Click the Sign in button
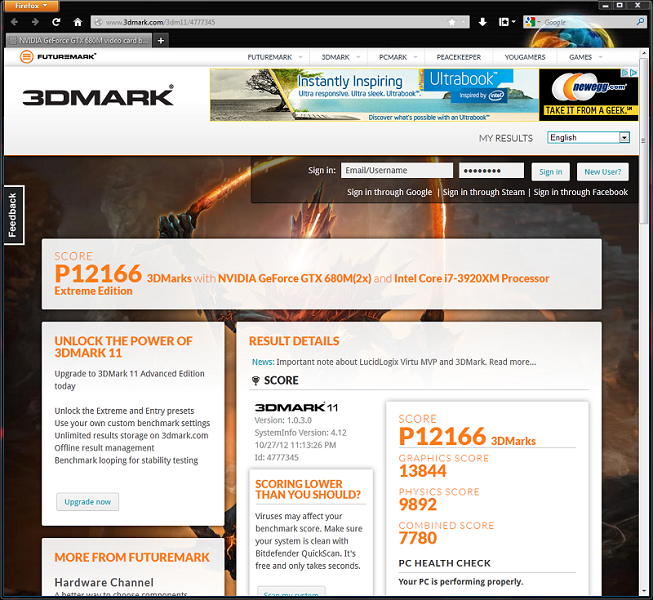 point(551,172)
